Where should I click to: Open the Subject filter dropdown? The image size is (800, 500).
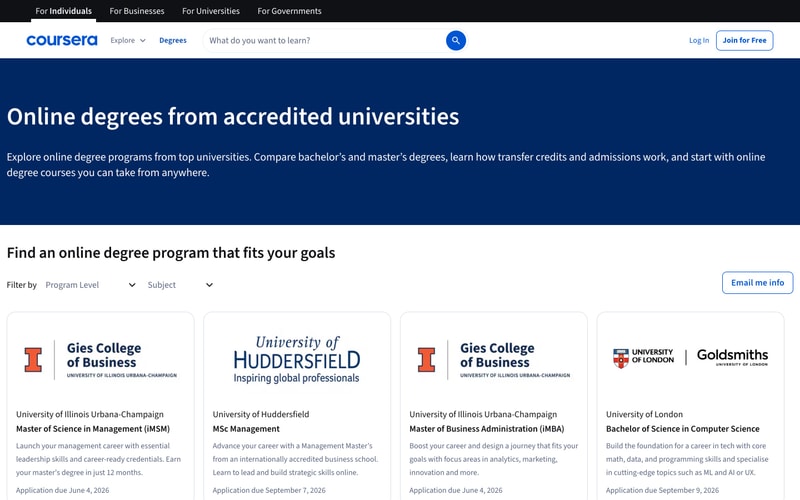tap(180, 285)
